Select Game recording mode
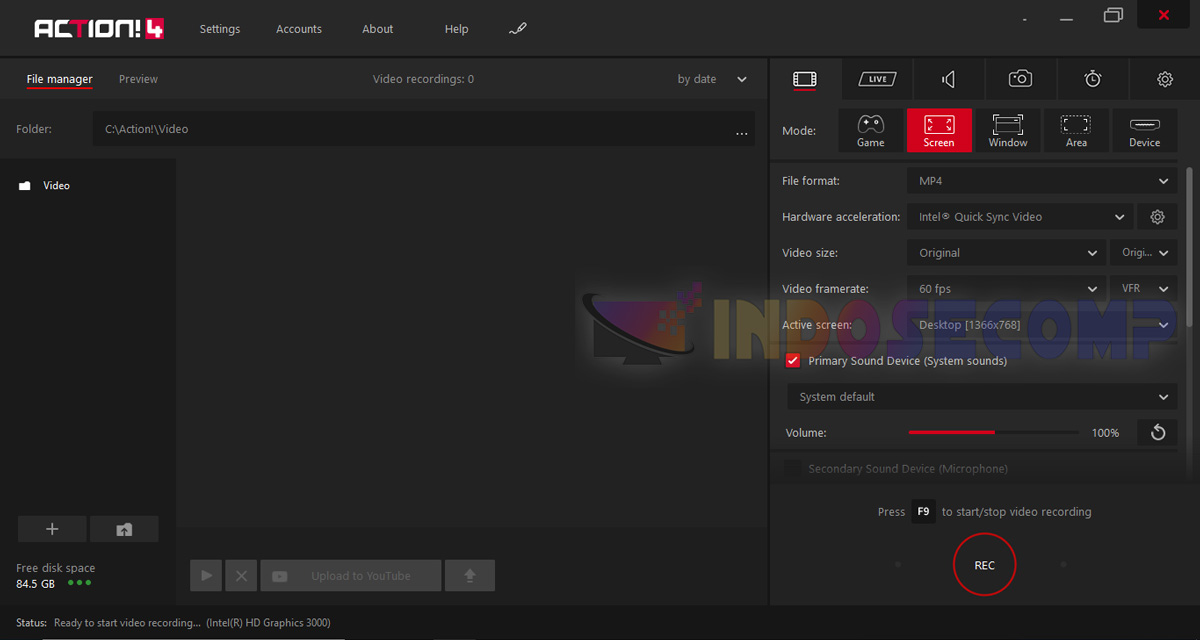The image size is (1200, 640). click(x=871, y=130)
